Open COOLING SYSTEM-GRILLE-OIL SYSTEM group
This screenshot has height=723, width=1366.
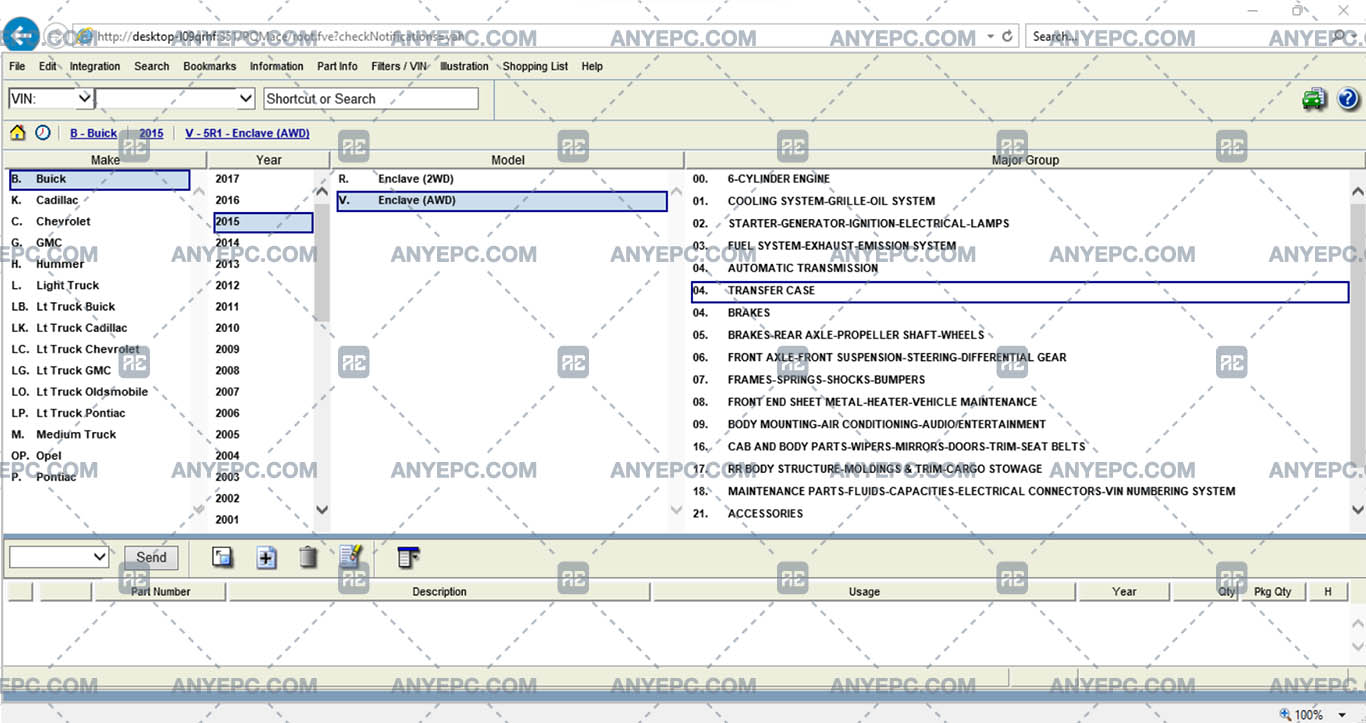pyautogui.click(x=831, y=201)
